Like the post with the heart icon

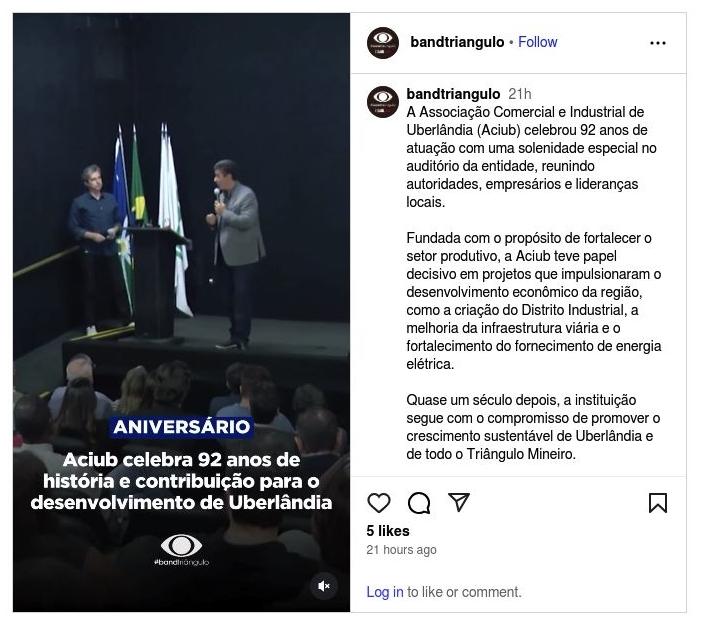click(x=378, y=502)
